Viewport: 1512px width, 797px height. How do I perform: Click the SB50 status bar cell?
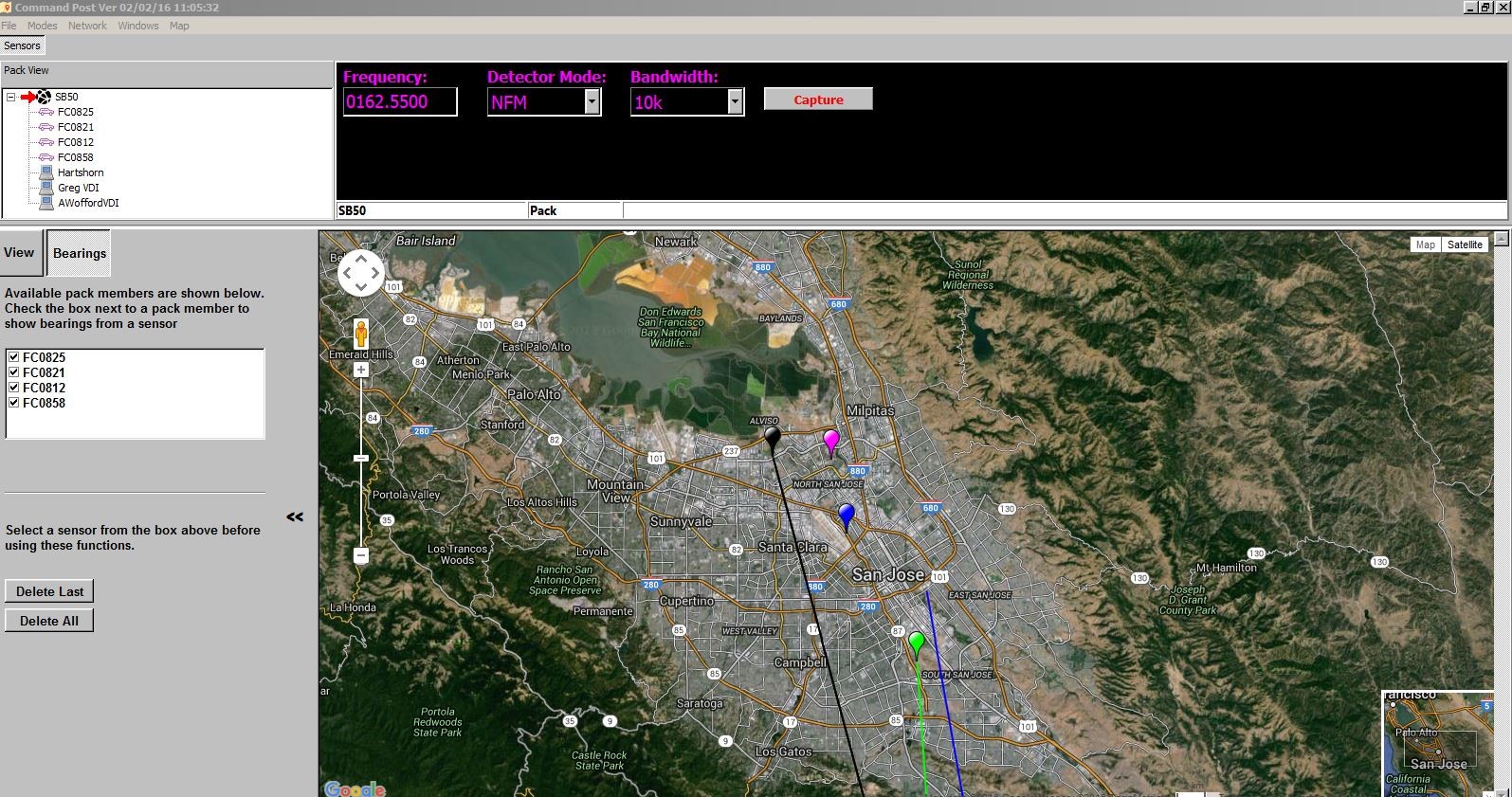click(431, 210)
